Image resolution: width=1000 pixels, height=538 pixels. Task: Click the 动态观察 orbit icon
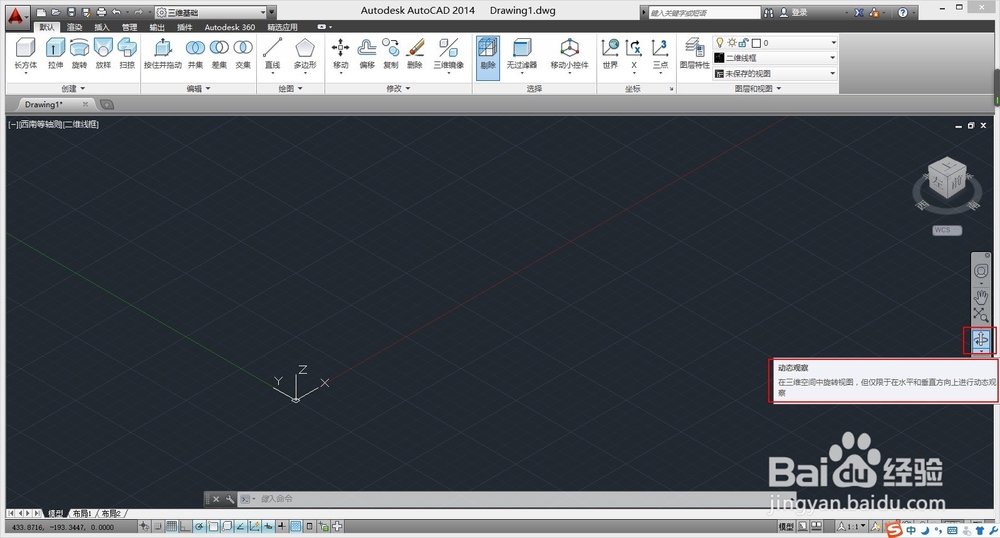point(981,339)
